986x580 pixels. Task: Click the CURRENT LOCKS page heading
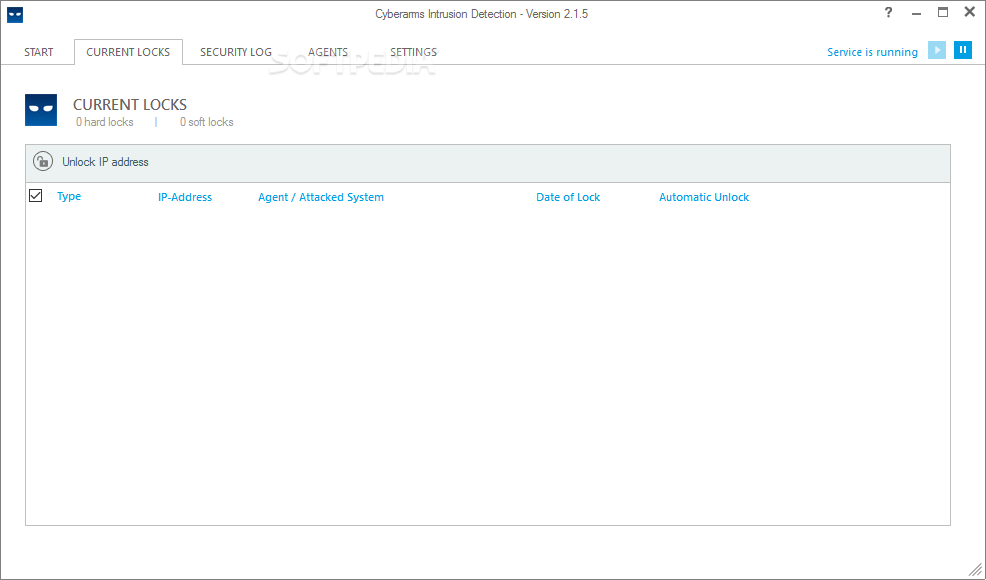click(130, 104)
